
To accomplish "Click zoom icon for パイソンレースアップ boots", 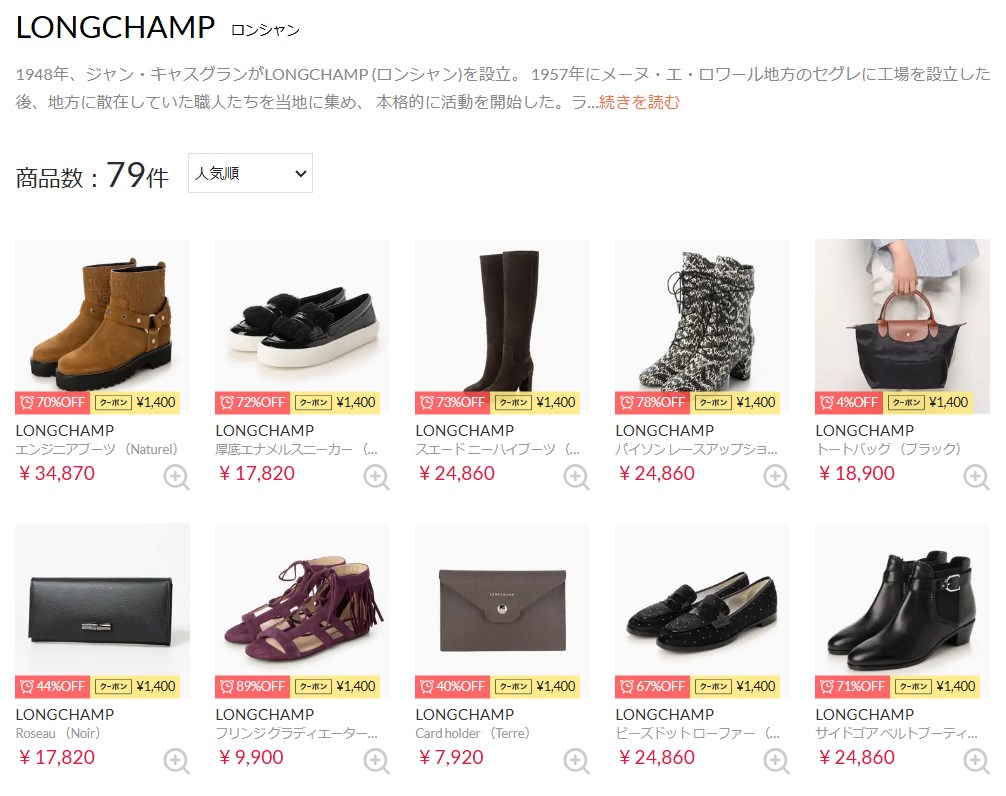I will coord(776,477).
